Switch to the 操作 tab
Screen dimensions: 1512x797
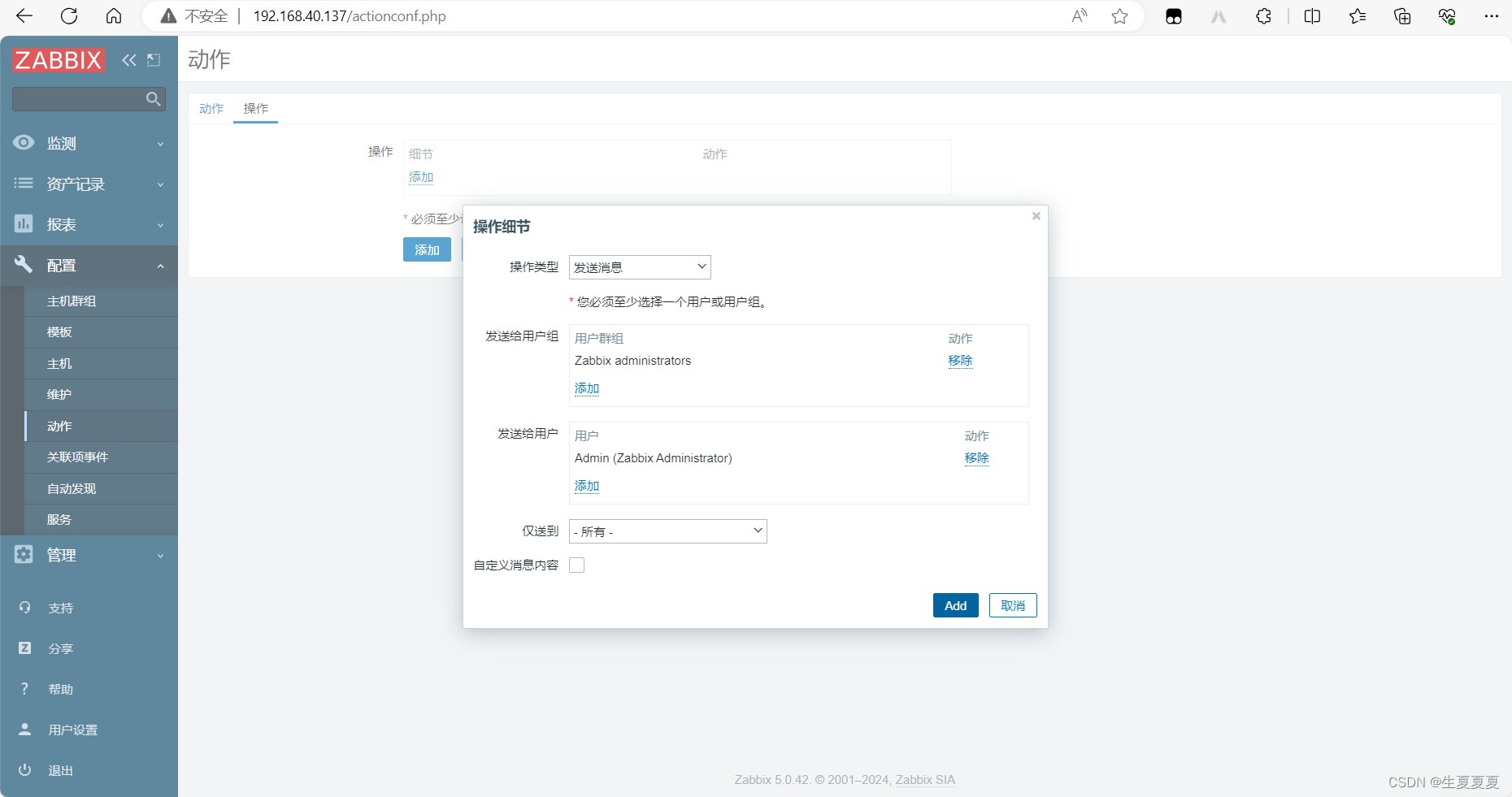(255, 108)
